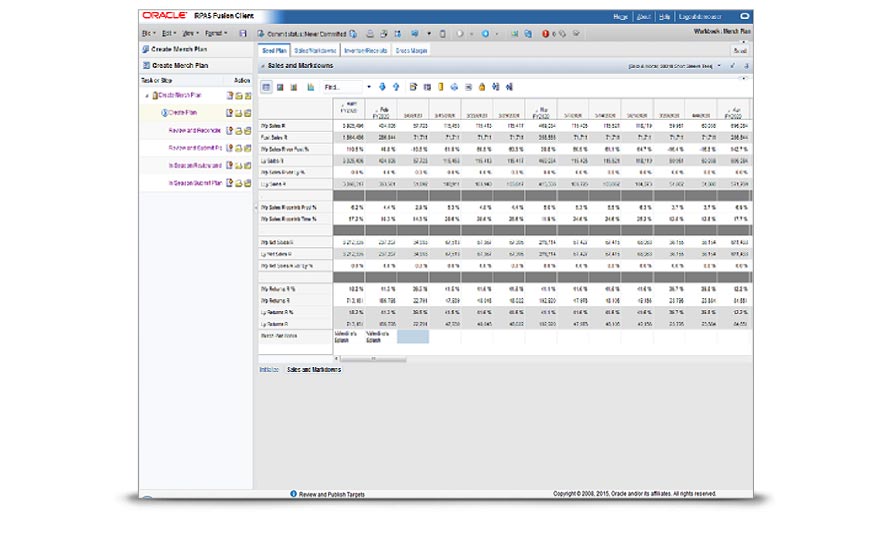Open the dropdown arrow beside the Find field

[368, 87]
